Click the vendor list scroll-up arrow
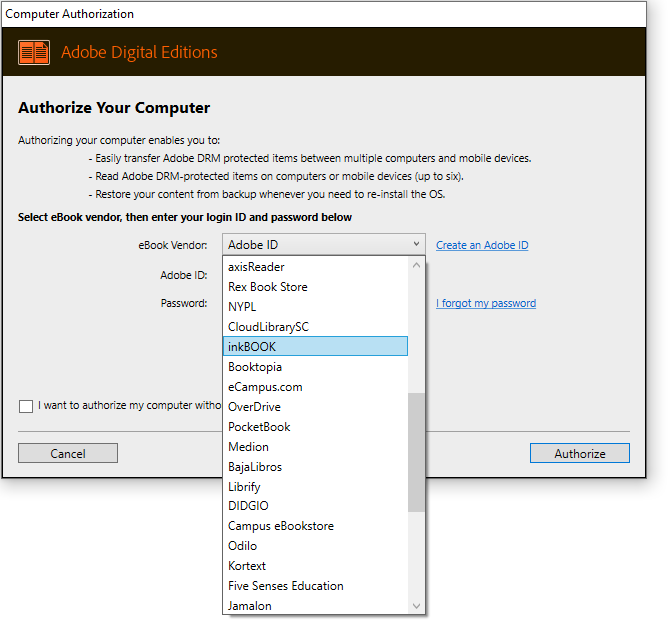Image resolution: width=670 pixels, height=632 pixels. click(417, 265)
